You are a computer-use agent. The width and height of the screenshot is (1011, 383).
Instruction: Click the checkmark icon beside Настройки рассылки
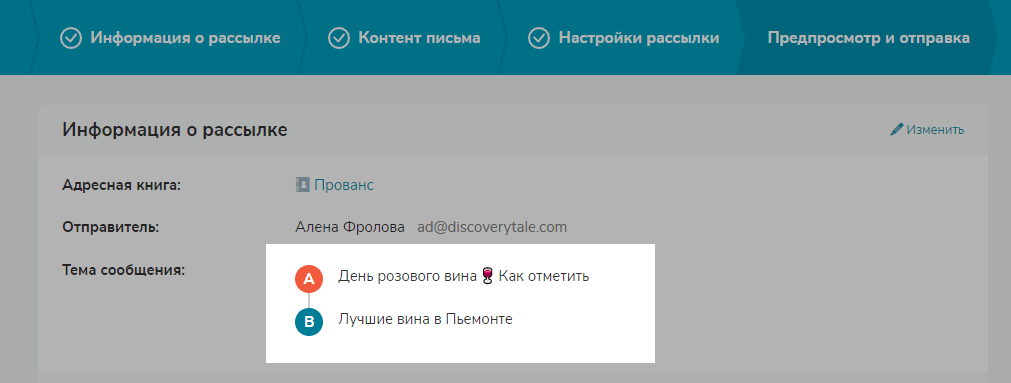tap(538, 38)
